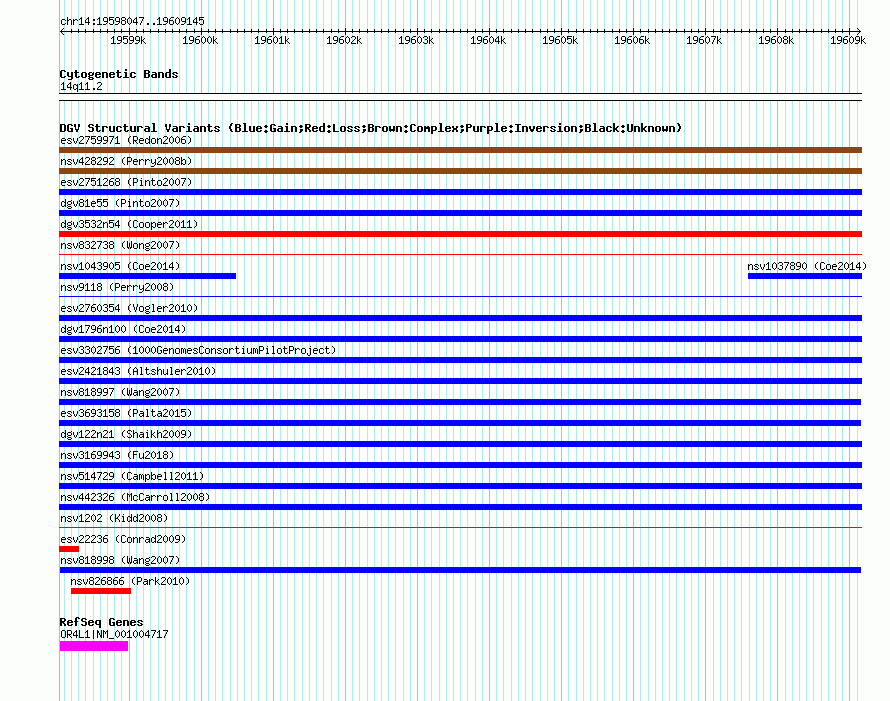Click the 19606k ruler tick label
The image size is (890, 701).
(632, 40)
